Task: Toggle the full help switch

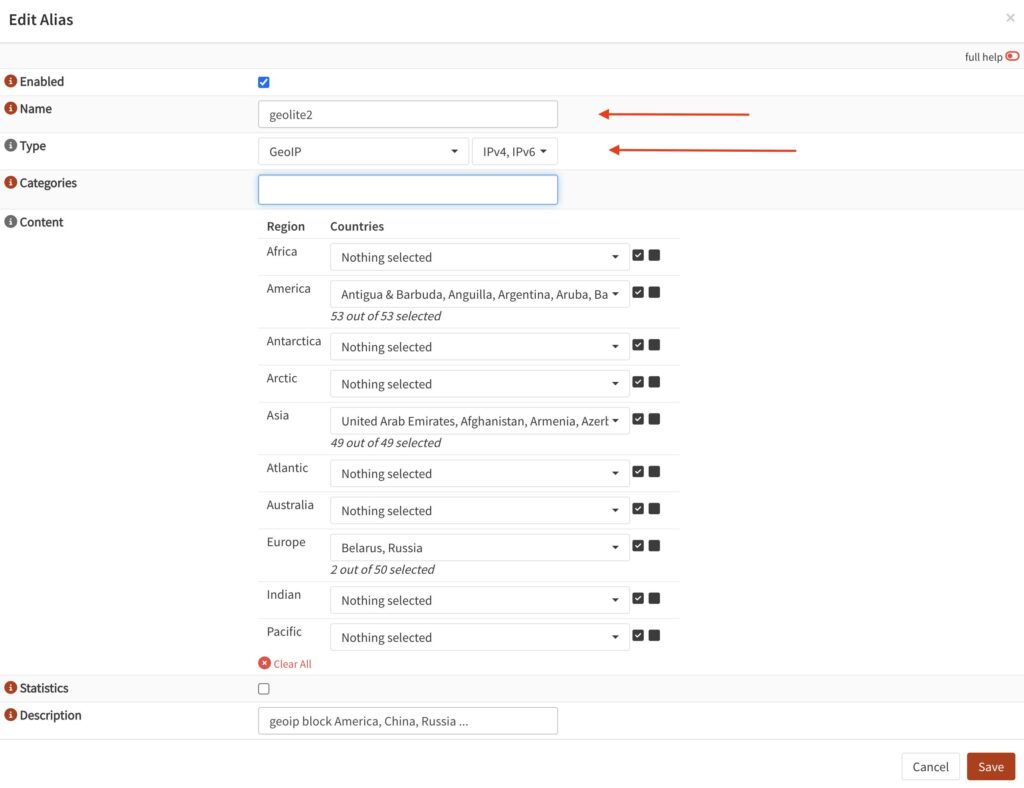Action: coord(1012,56)
